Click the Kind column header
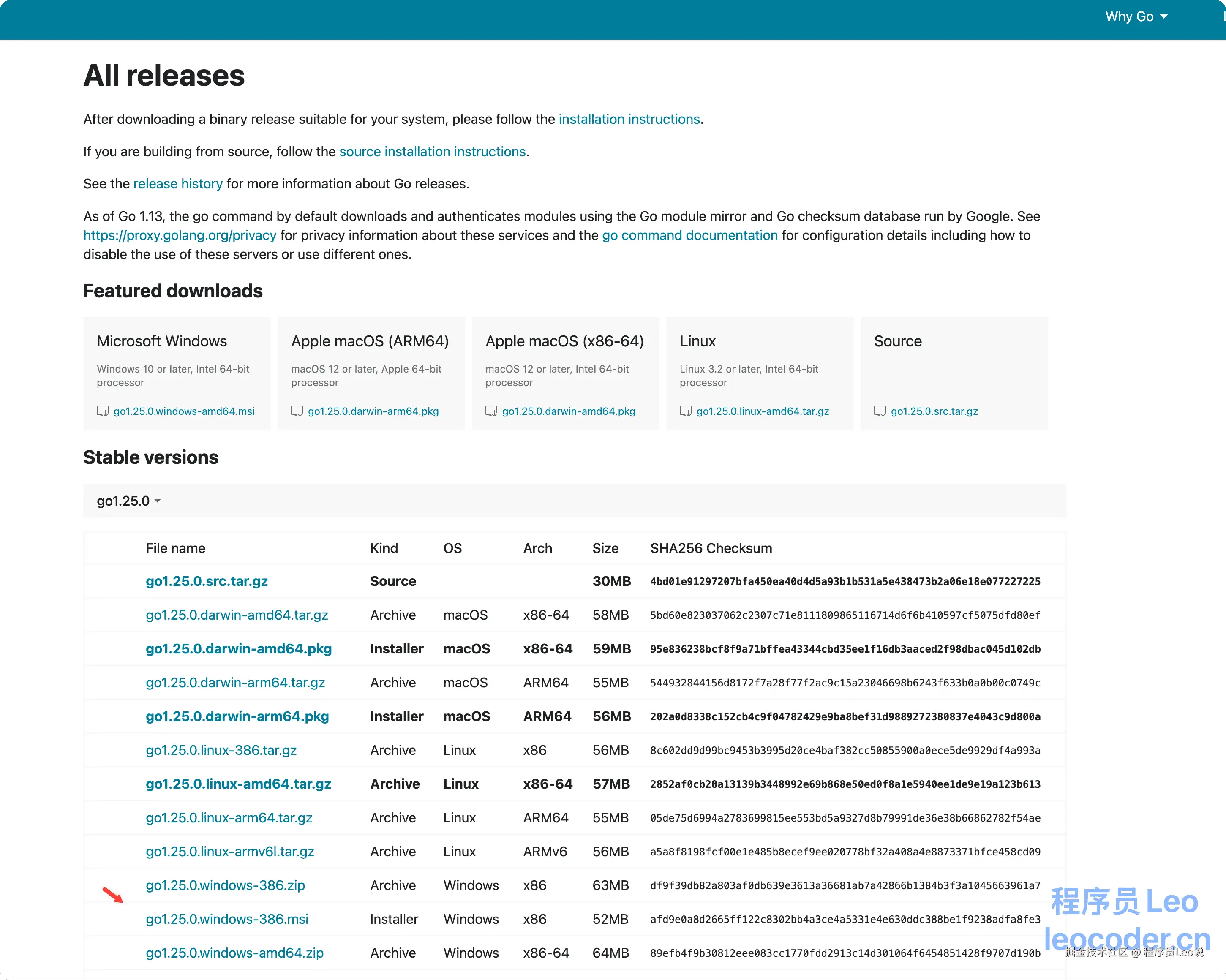Screen dimensions: 1226x980 click(x=384, y=549)
